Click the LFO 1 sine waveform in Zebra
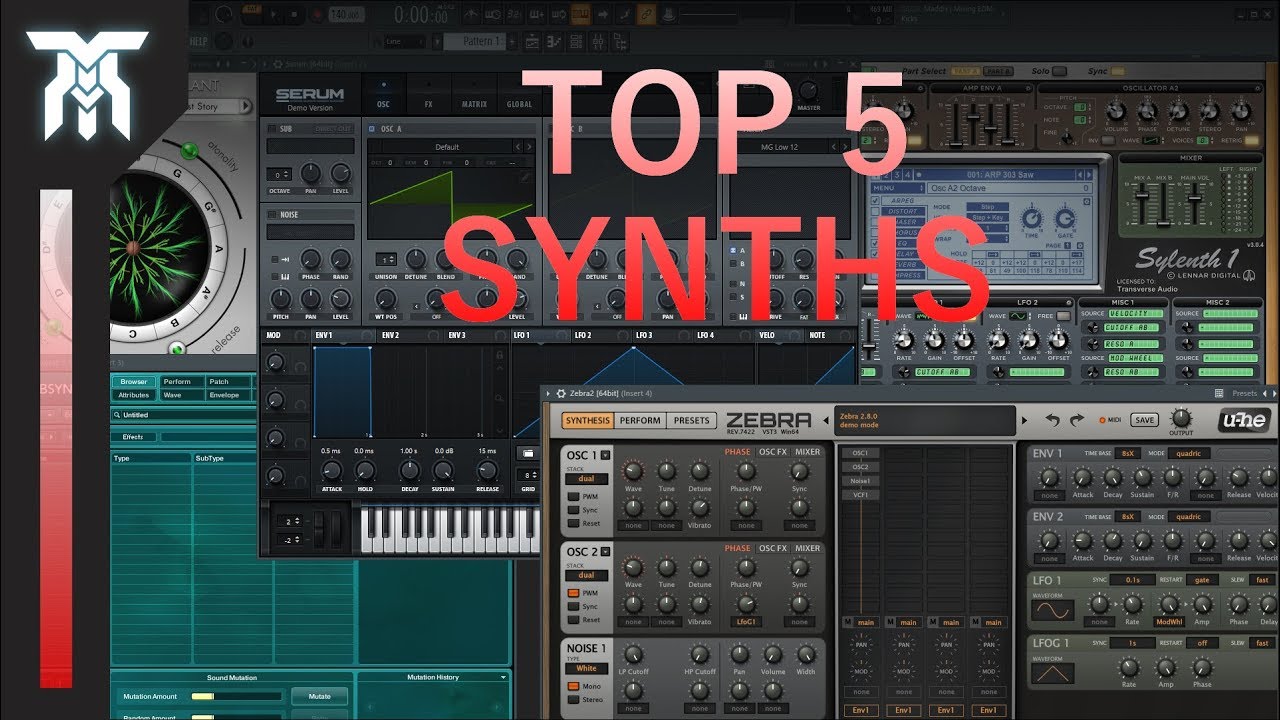 (x=1054, y=609)
